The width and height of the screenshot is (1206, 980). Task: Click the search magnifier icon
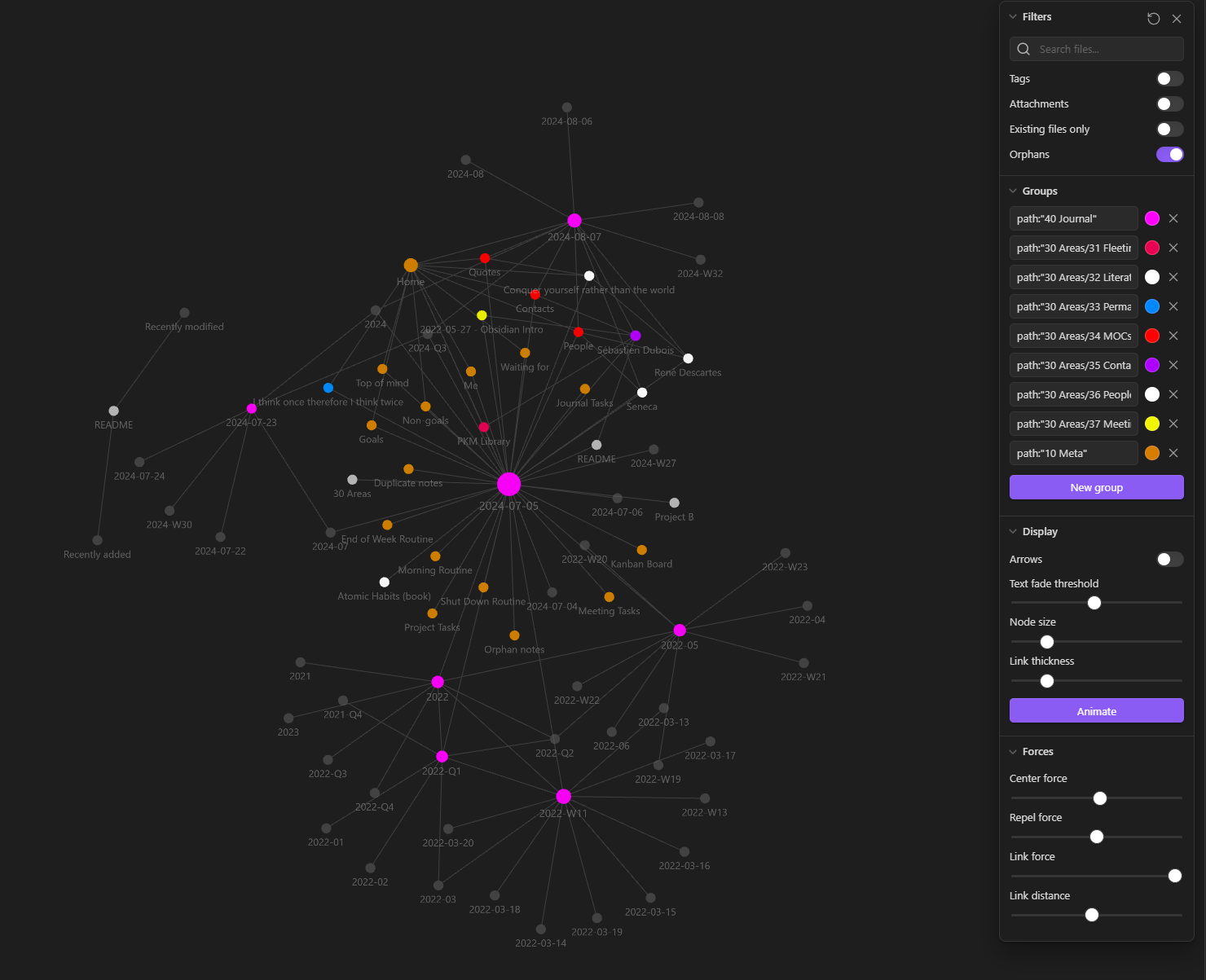[x=1023, y=49]
